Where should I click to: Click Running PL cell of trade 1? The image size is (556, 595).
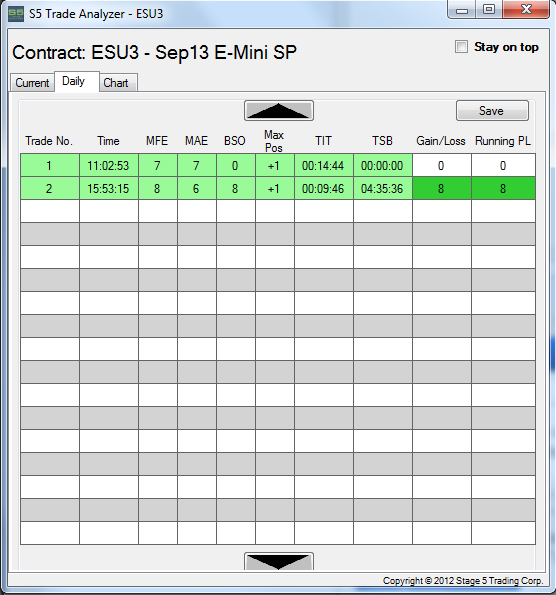pos(503,165)
